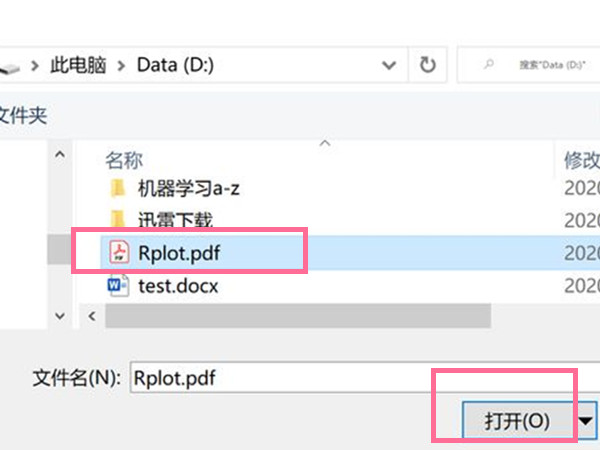Open the dropdown arrow beside 打开(O)
600x450 pixels.
coord(587,420)
